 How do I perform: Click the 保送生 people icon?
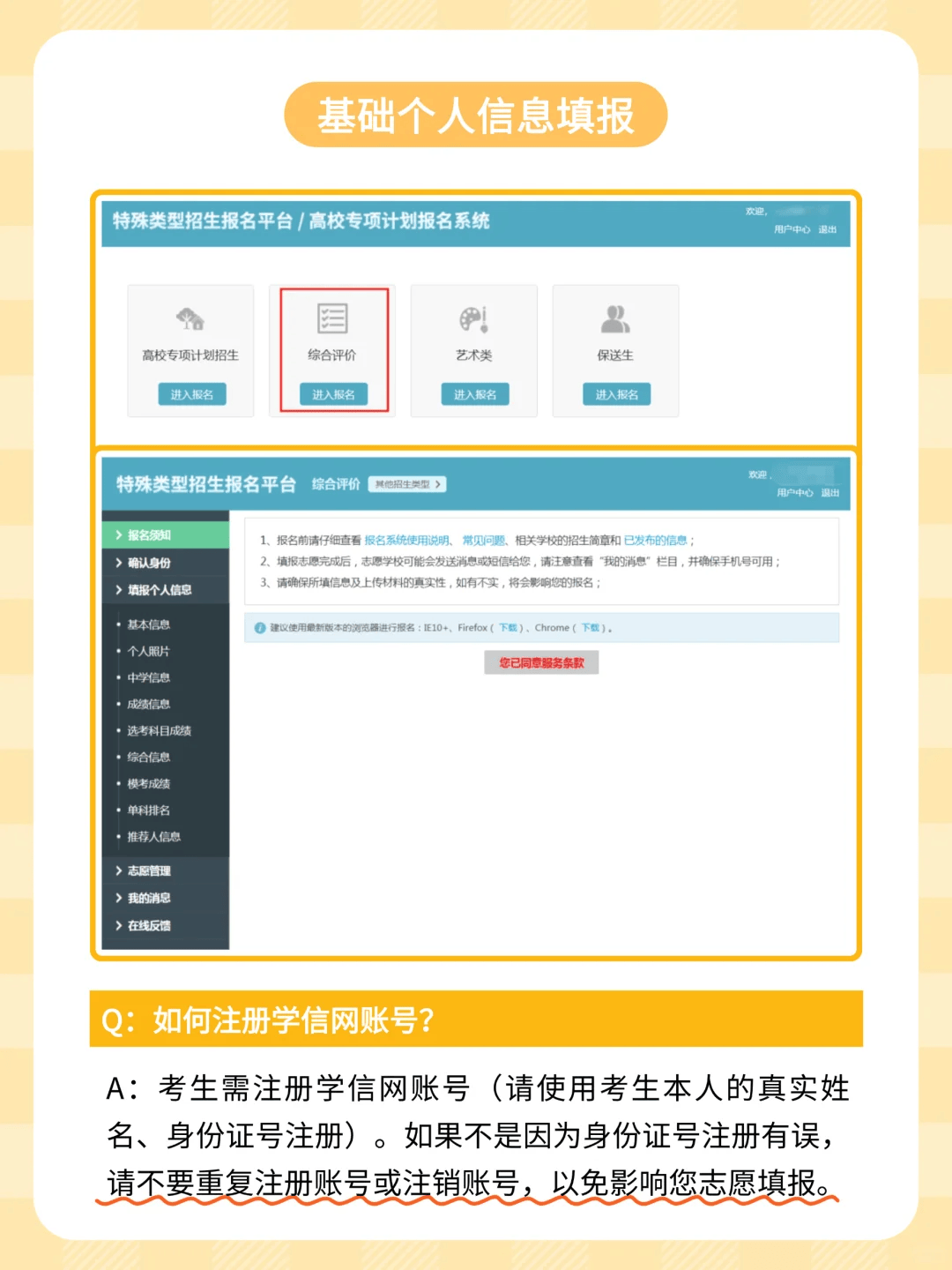tap(615, 318)
